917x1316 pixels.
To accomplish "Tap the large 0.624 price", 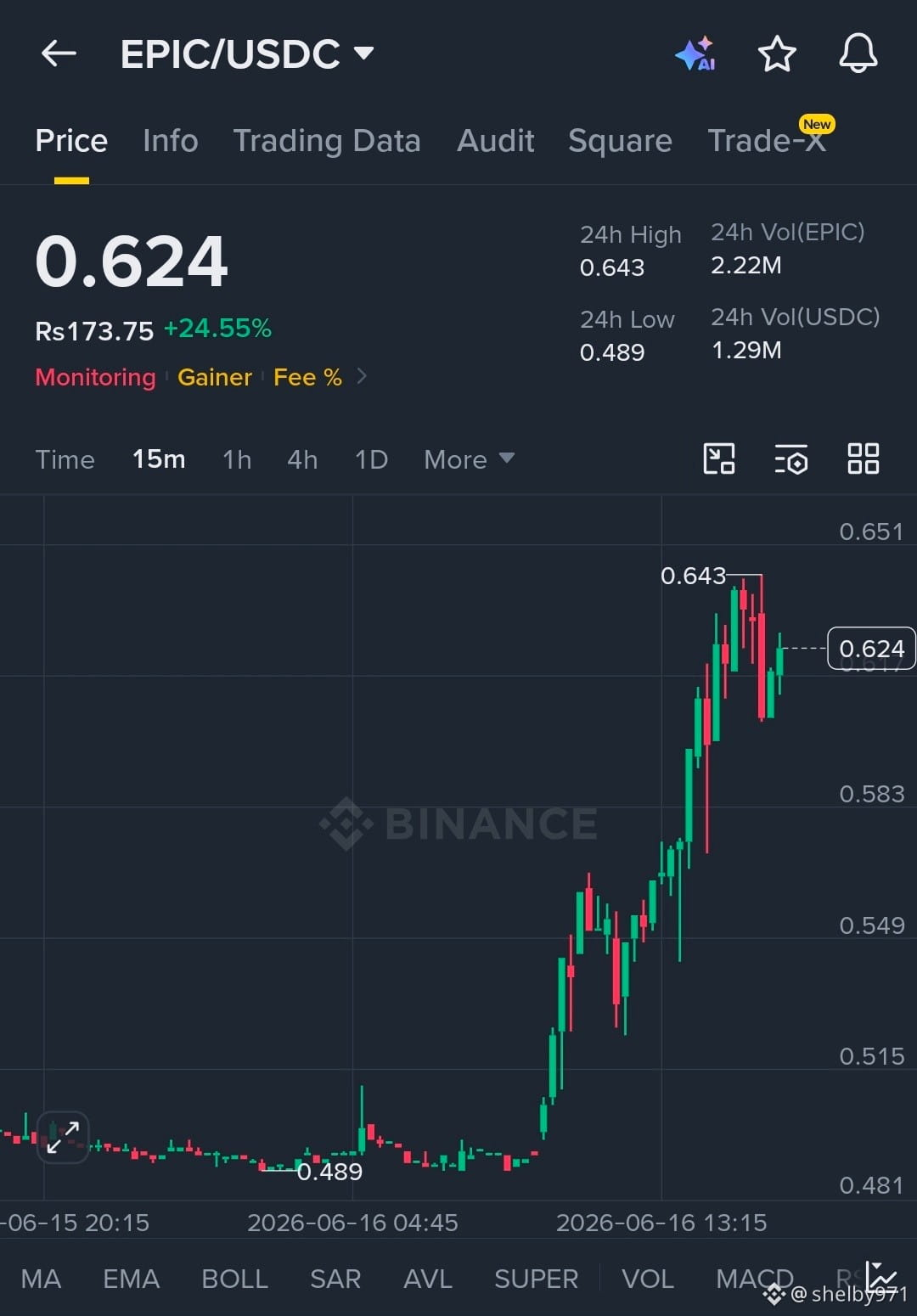I will point(132,261).
